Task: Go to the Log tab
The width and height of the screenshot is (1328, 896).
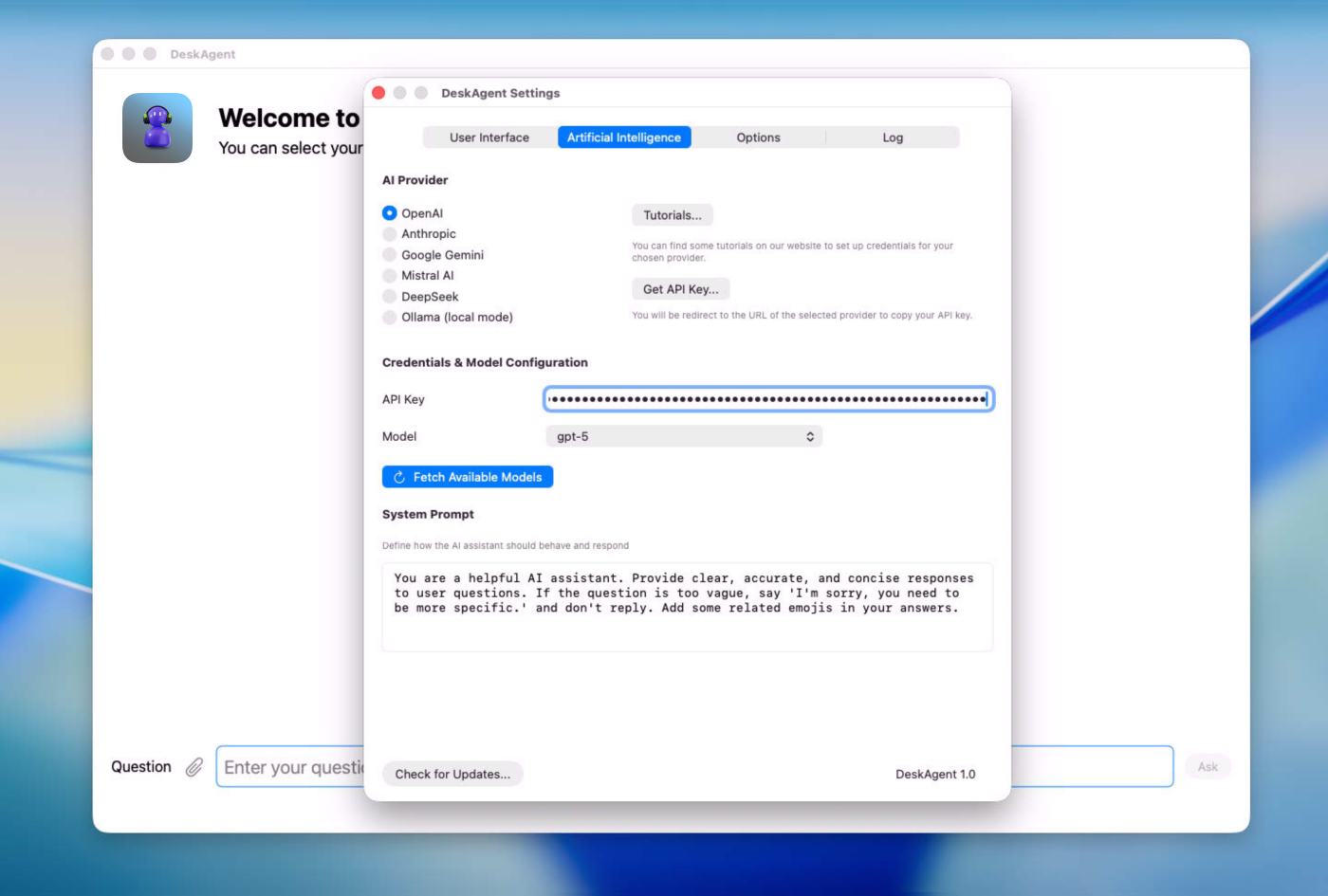Action: click(x=893, y=137)
